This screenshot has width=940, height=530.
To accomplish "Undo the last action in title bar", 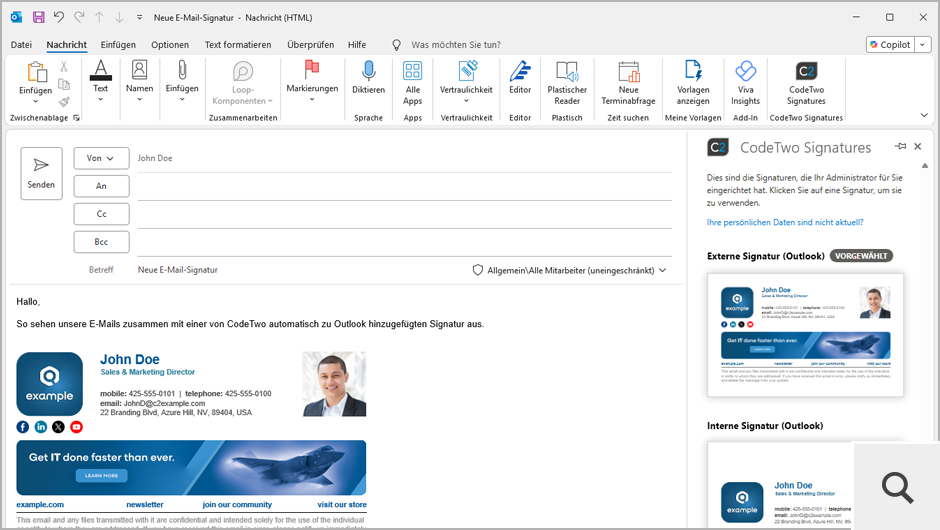I will coord(59,17).
